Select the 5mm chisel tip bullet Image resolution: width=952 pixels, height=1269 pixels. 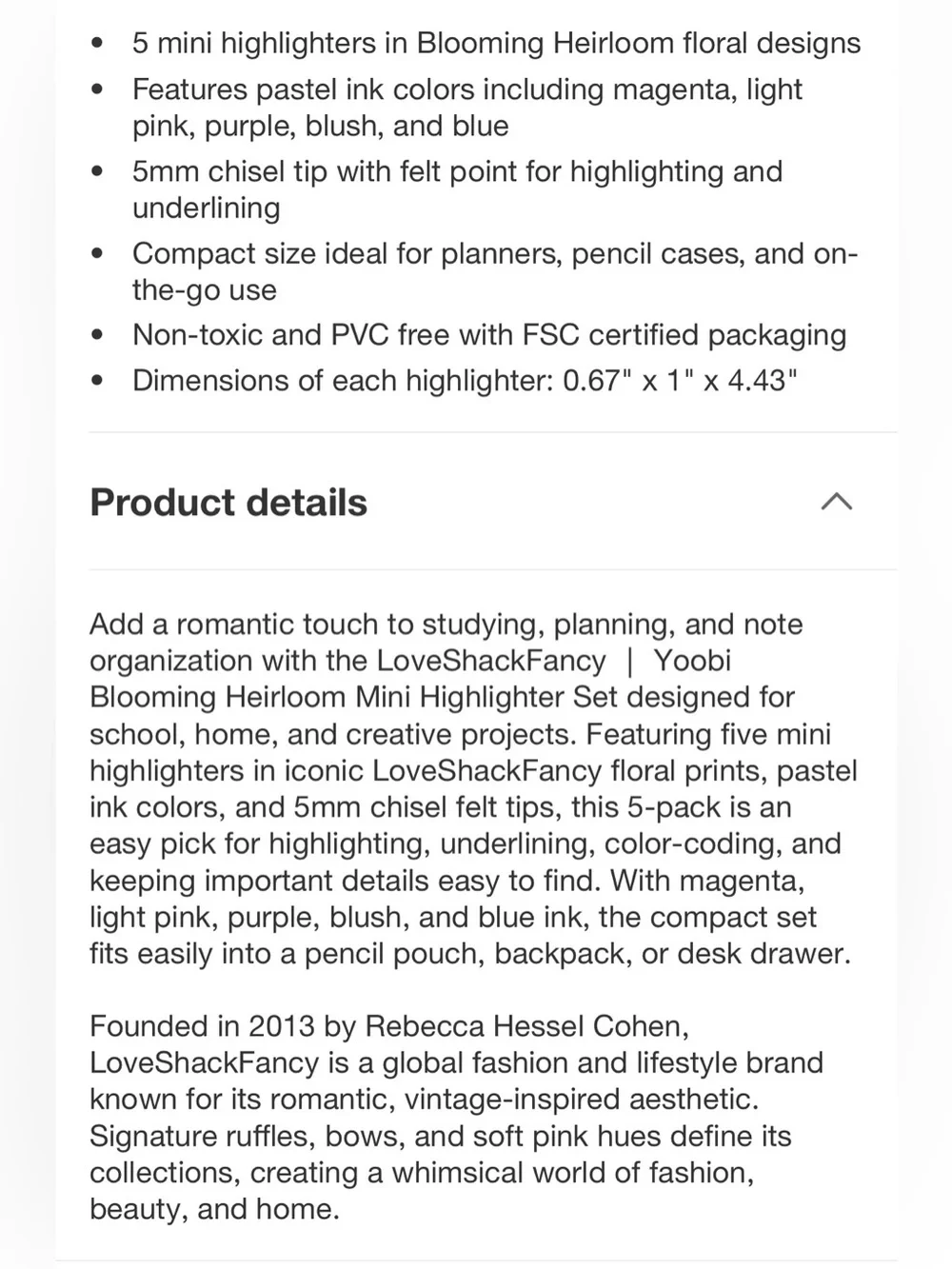click(457, 189)
